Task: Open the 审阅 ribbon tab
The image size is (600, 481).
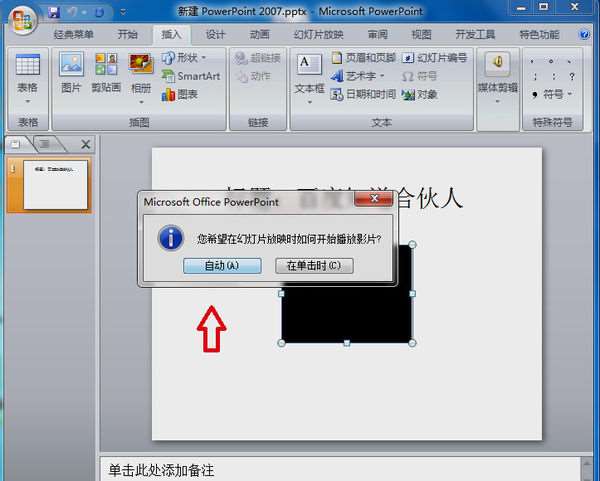Action: pos(378,35)
